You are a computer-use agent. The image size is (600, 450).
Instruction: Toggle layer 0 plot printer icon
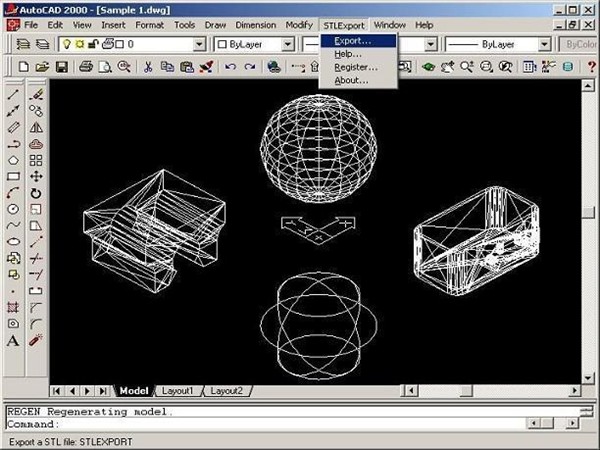108,44
